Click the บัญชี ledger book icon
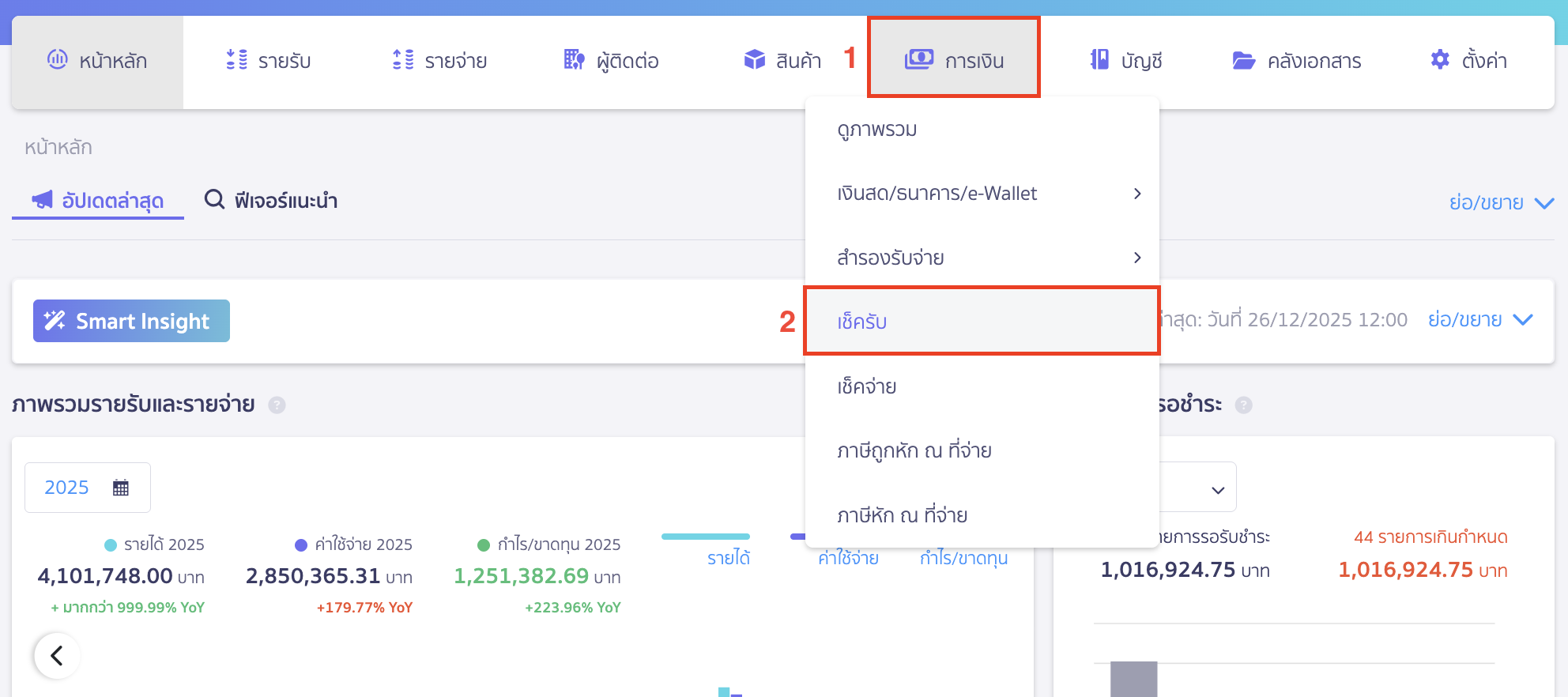1568x697 pixels. (1099, 60)
